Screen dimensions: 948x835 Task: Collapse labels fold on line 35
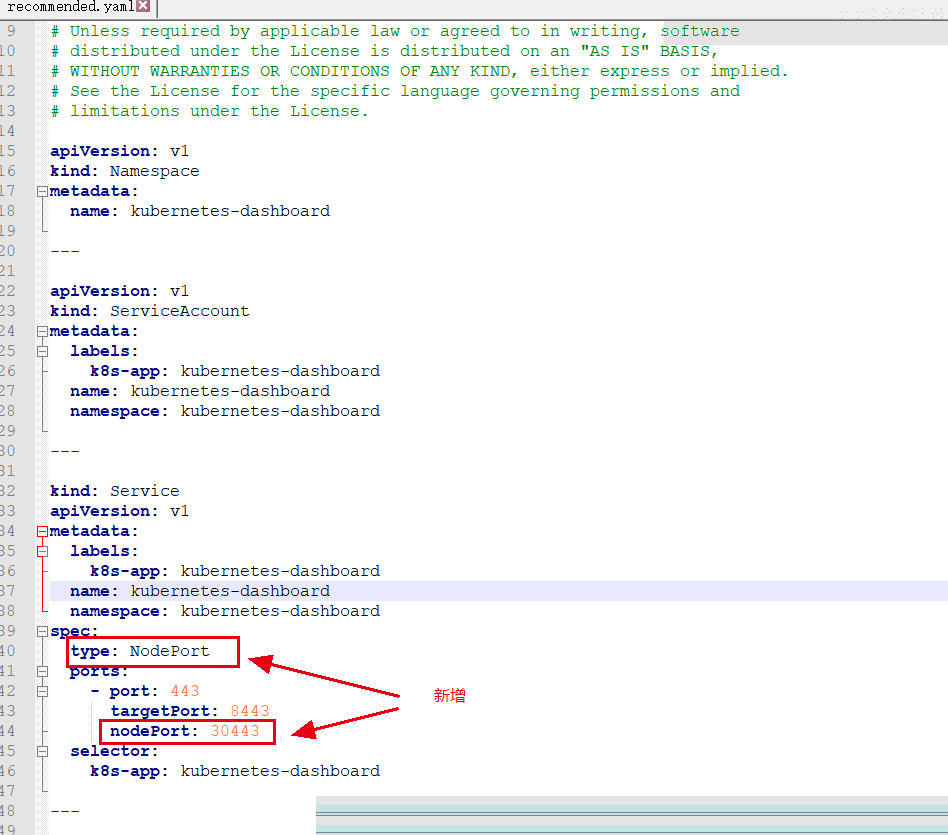coord(42,551)
